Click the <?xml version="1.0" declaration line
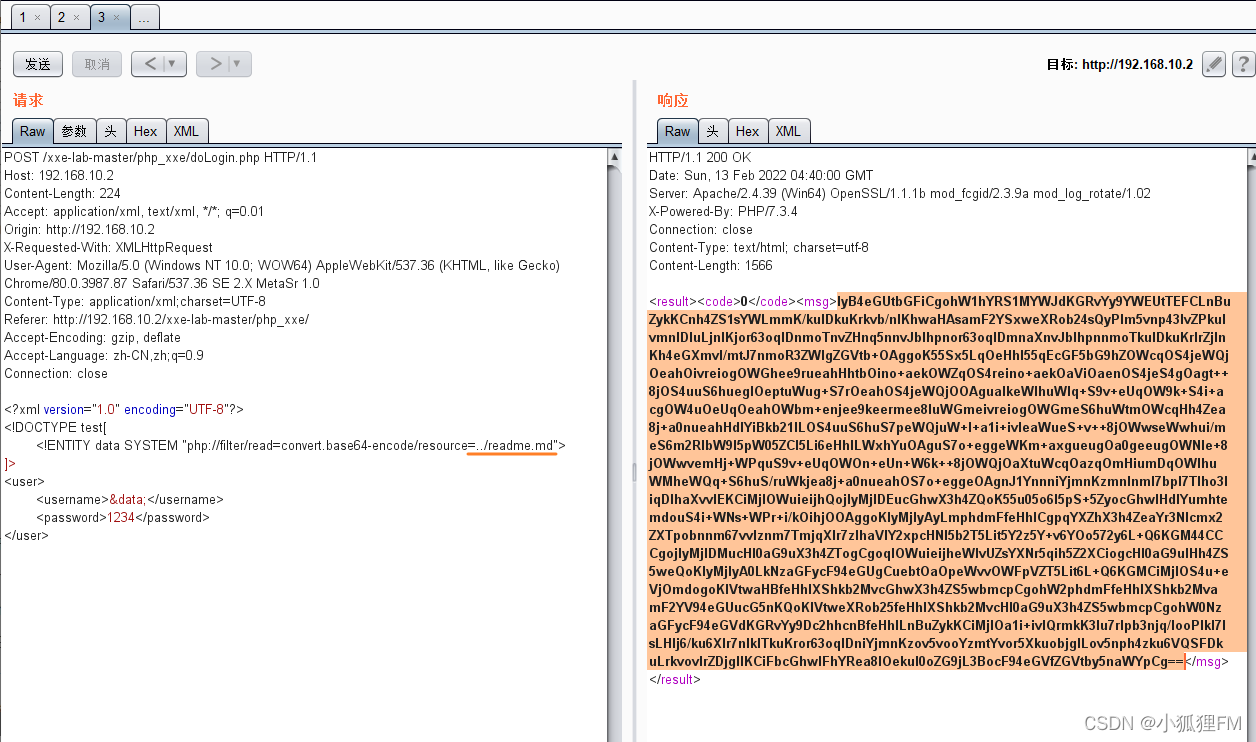Screen dimensions: 1256x742 point(124,410)
